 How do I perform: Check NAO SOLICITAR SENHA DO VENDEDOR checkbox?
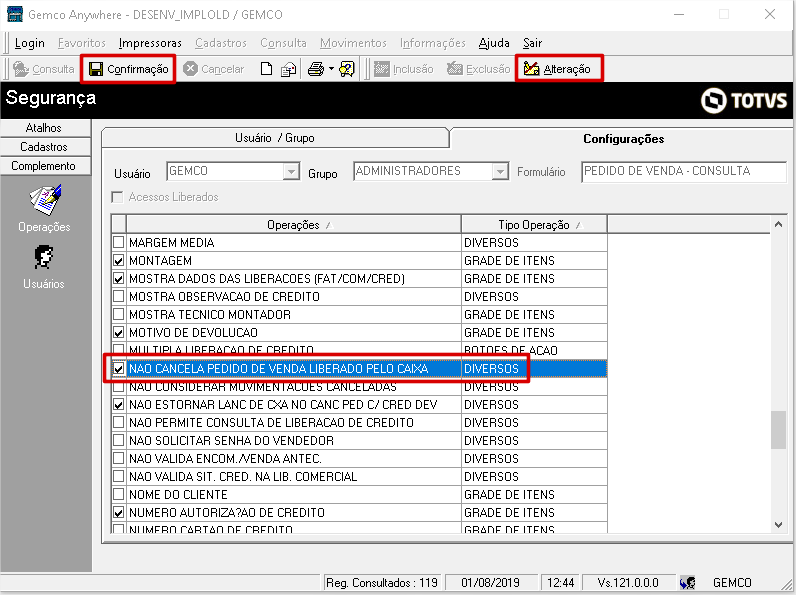coord(118,440)
